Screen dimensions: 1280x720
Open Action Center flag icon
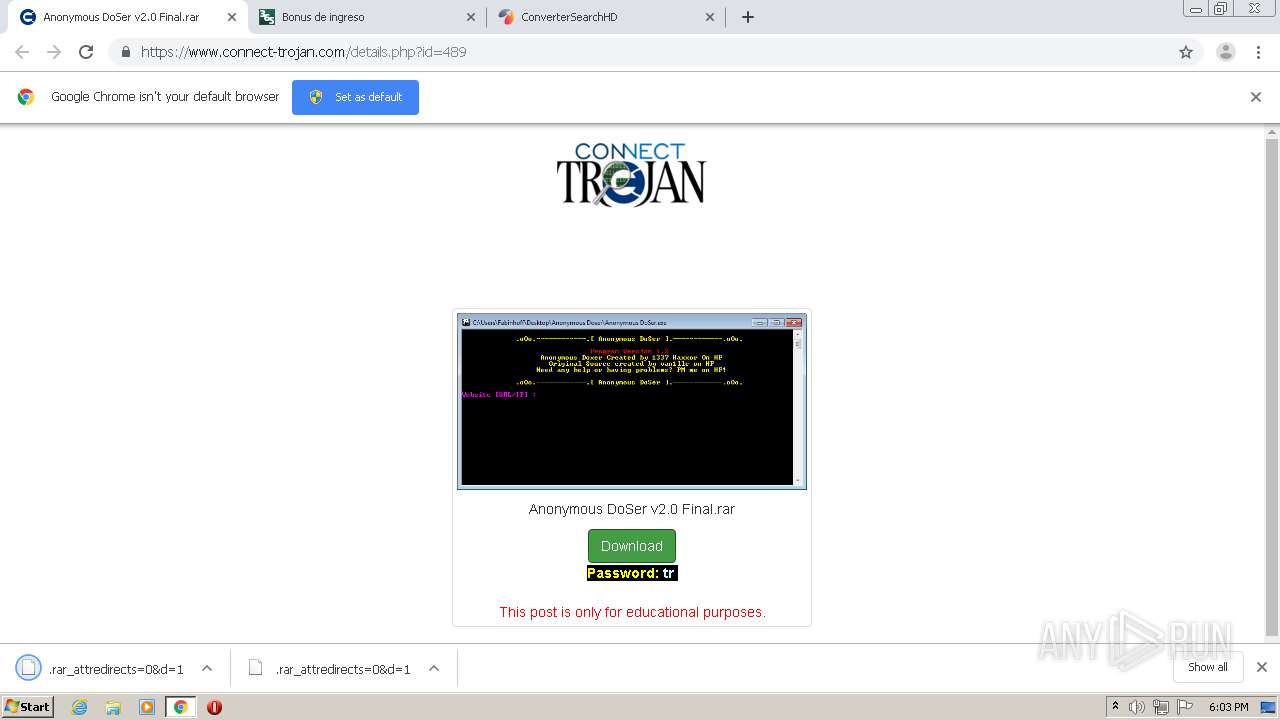1184,707
